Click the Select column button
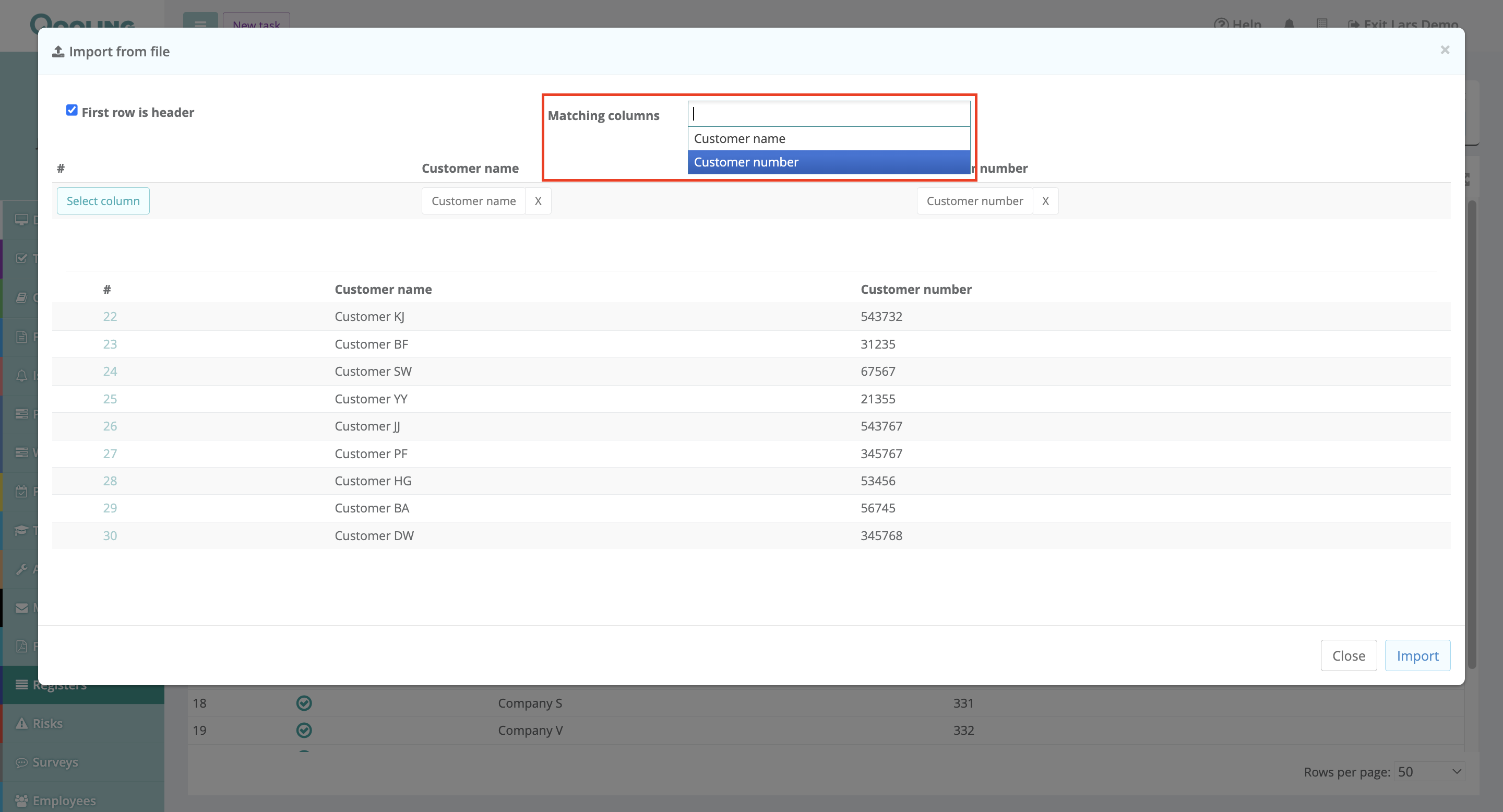Screen dimensions: 1503x812 (103, 201)
